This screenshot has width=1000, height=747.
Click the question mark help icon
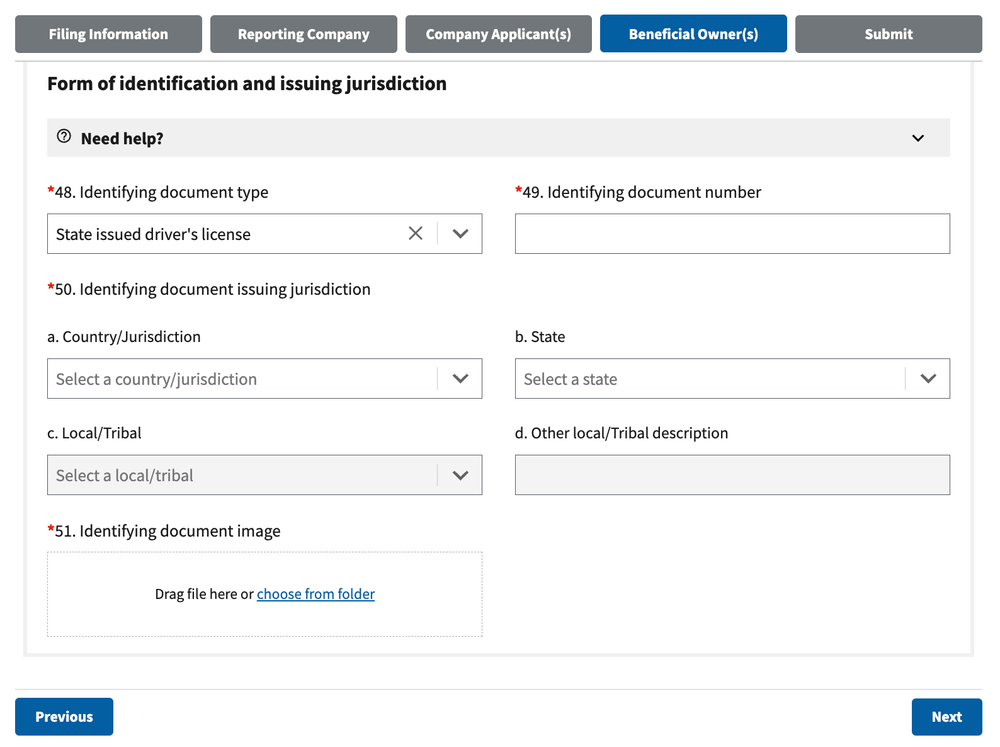click(x=64, y=137)
